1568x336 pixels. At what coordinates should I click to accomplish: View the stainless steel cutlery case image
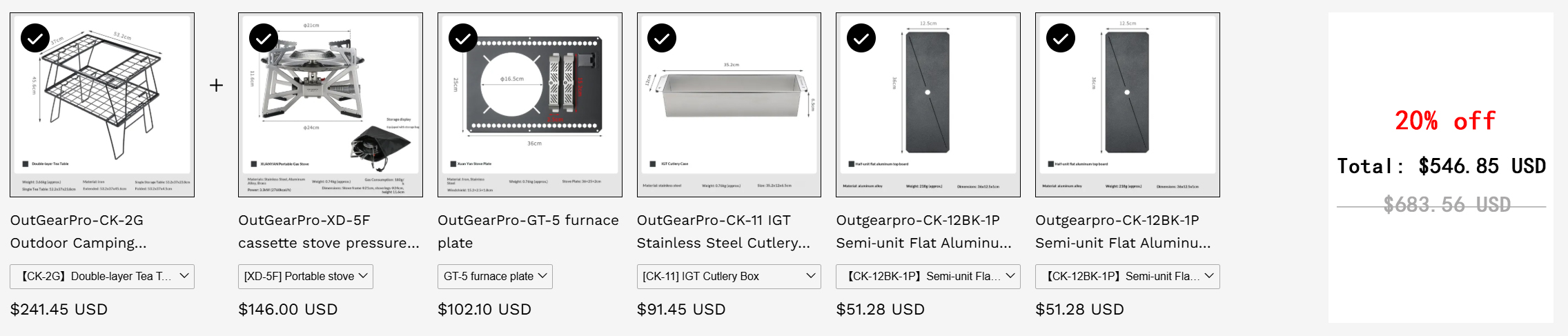(x=729, y=105)
